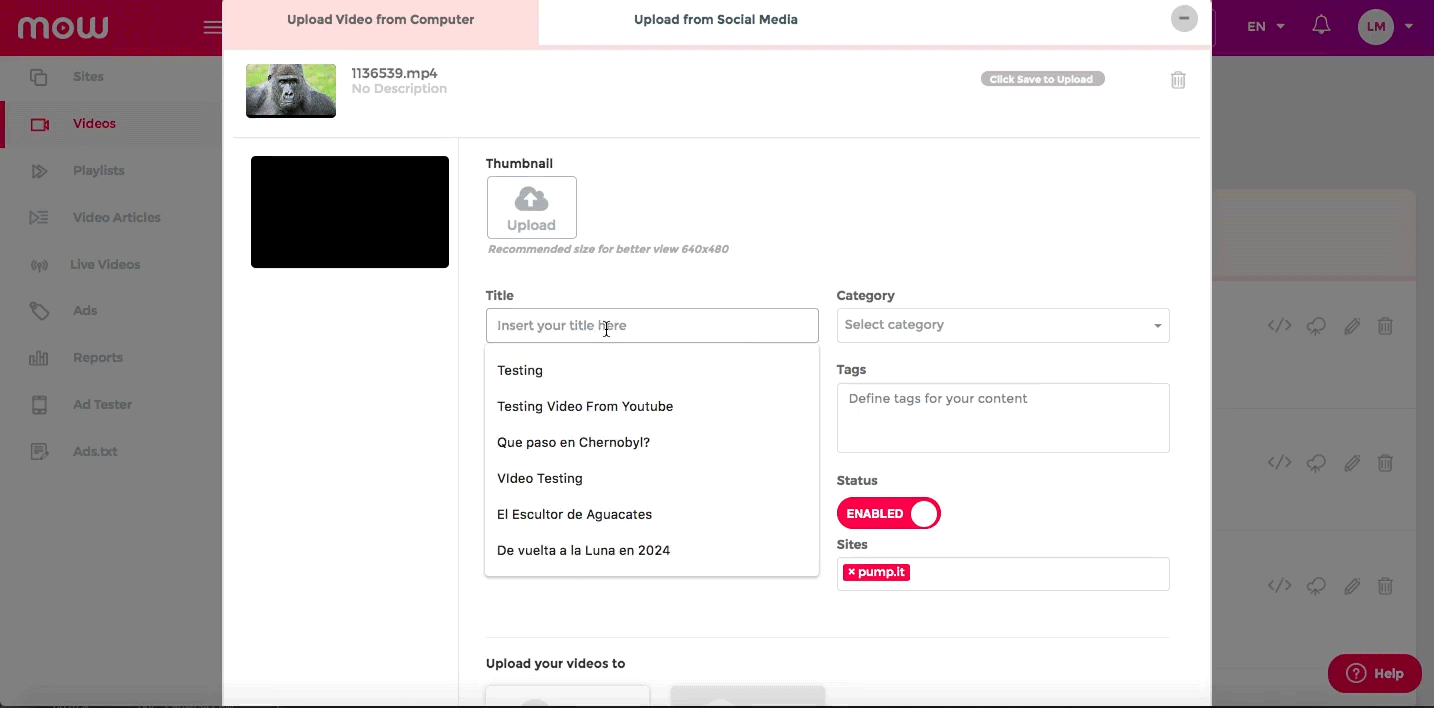
Task: Click the Ads tag icon in sidebar
Action: click(x=39, y=311)
